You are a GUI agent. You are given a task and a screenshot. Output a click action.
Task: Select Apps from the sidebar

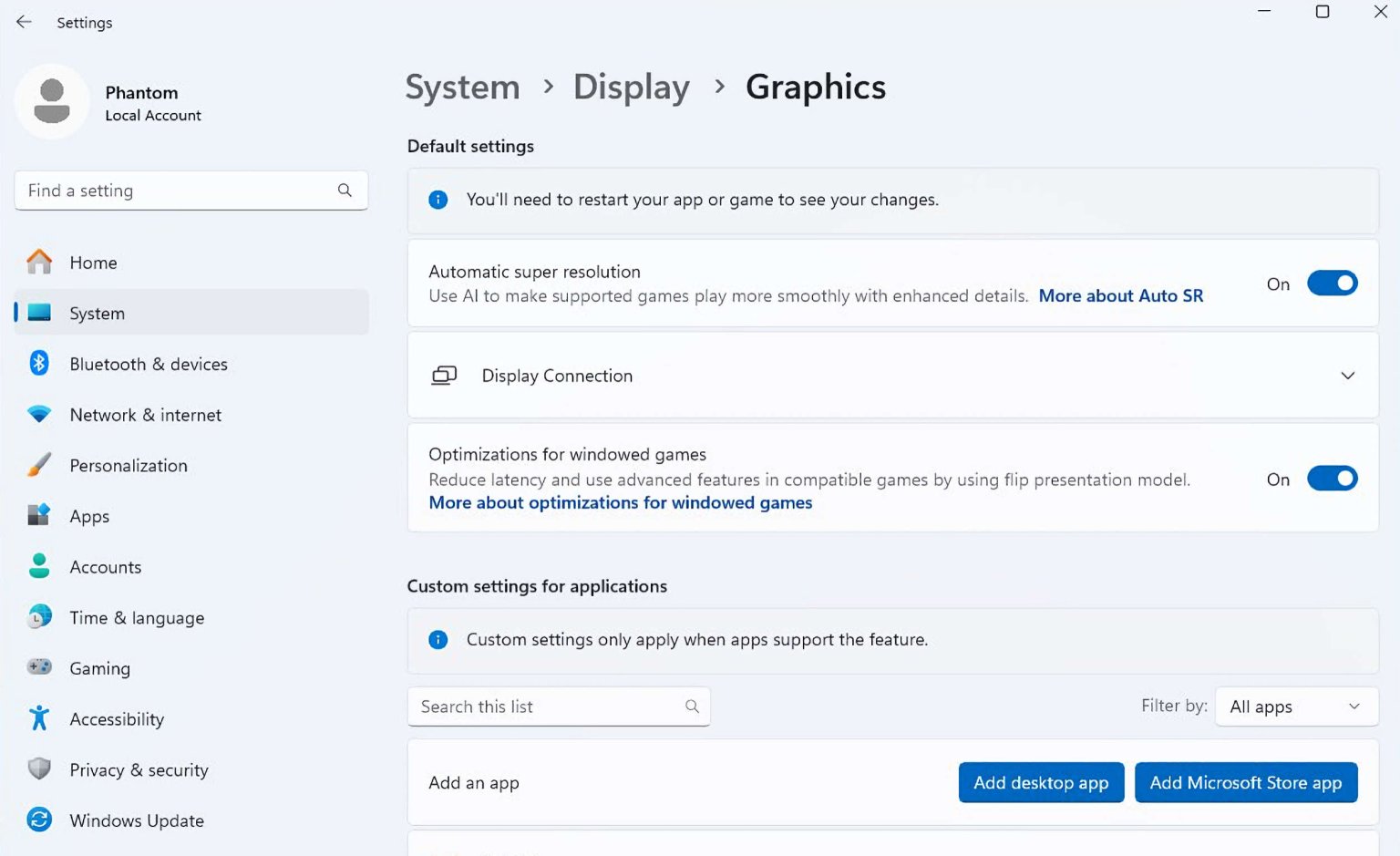click(x=88, y=516)
